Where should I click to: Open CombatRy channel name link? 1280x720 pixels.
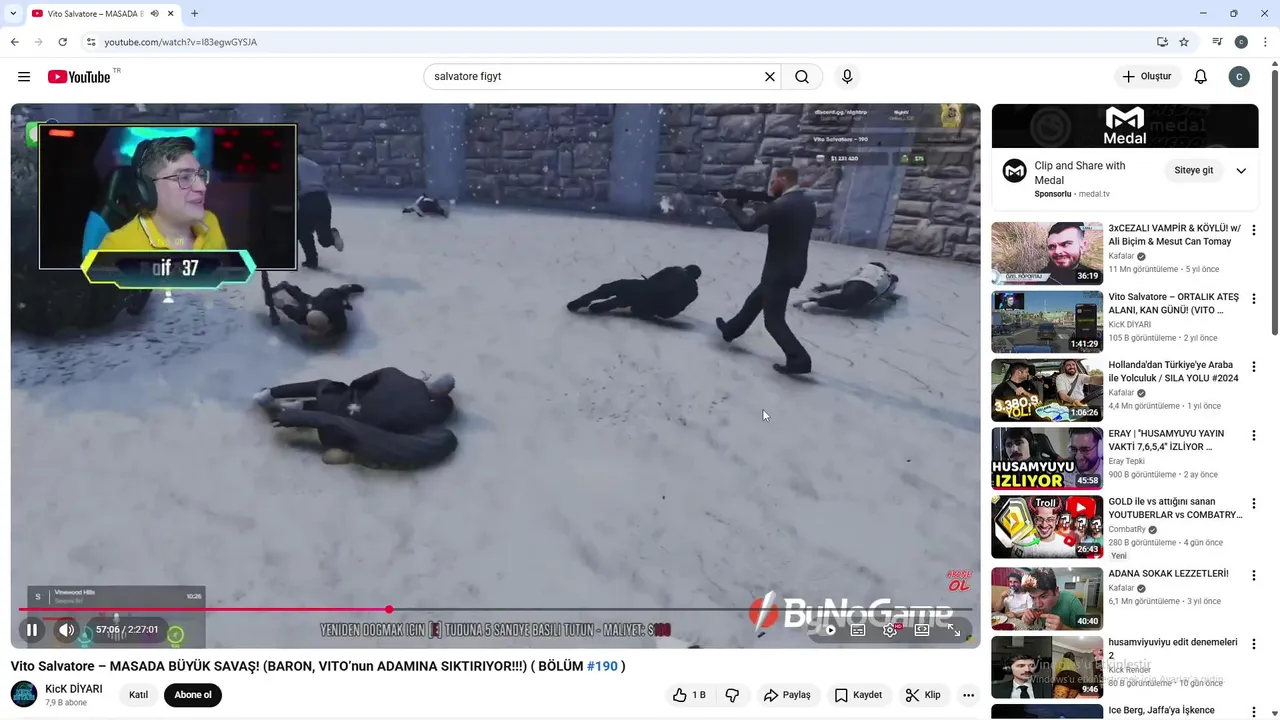tap(1127, 529)
